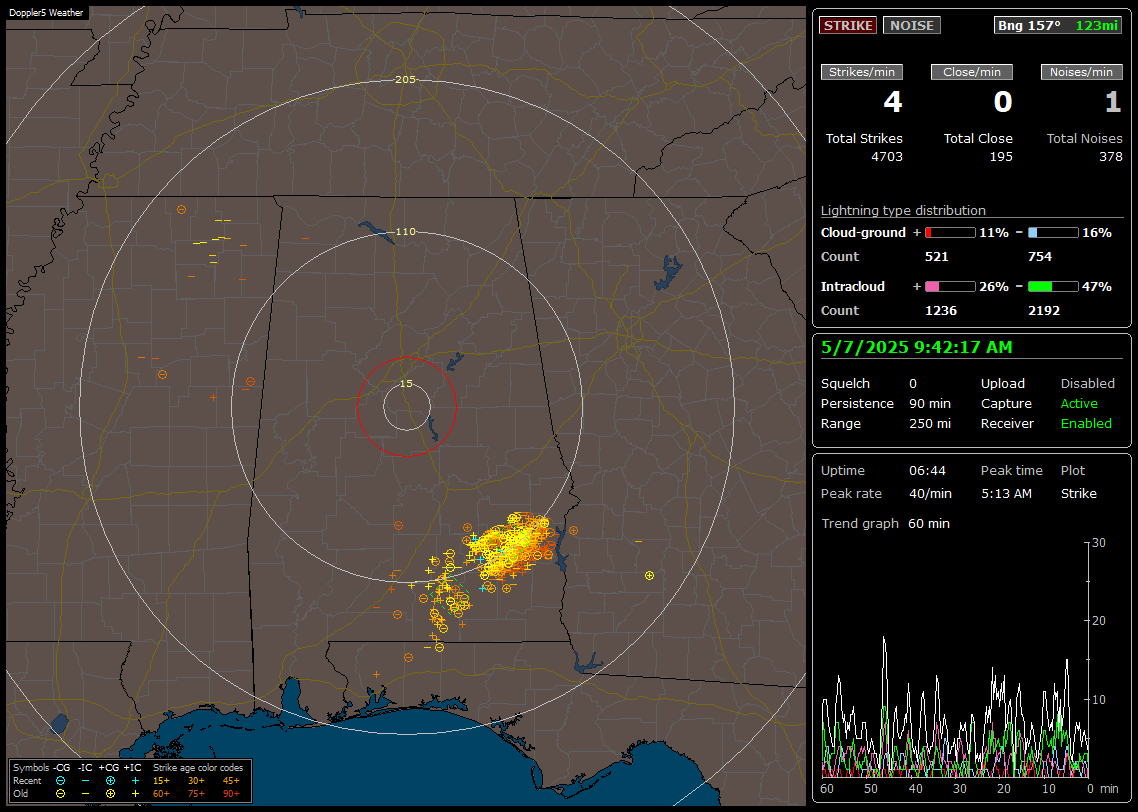Click the Upload status Disabled

click(x=1087, y=384)
